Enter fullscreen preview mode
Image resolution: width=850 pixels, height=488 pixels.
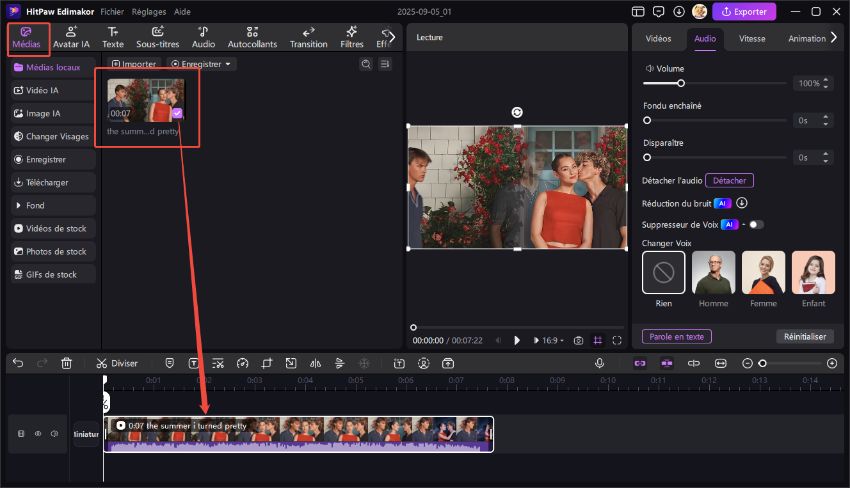(x=617, y=340)
